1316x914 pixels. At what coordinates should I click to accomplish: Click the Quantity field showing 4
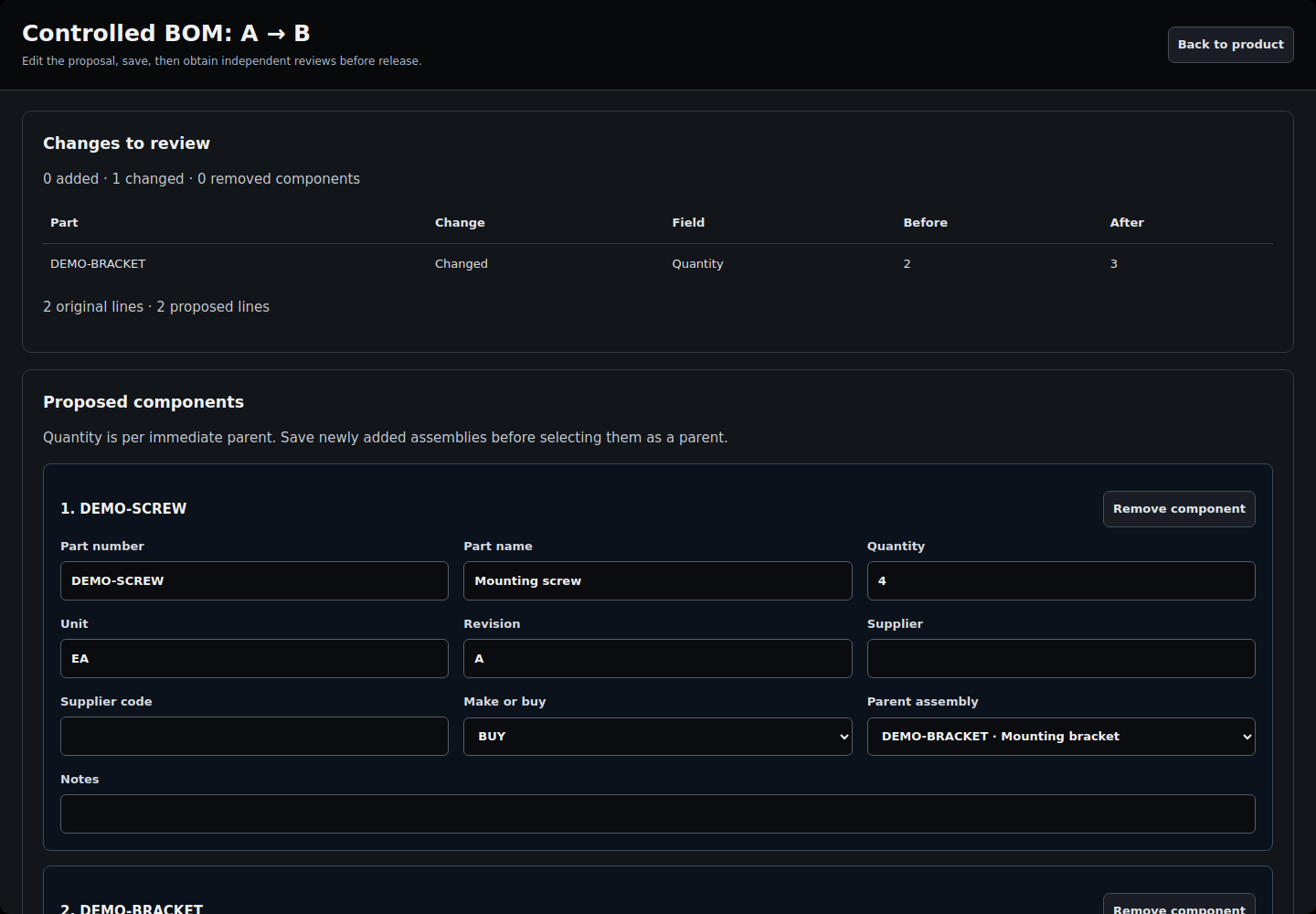(x=1060, y=581)
